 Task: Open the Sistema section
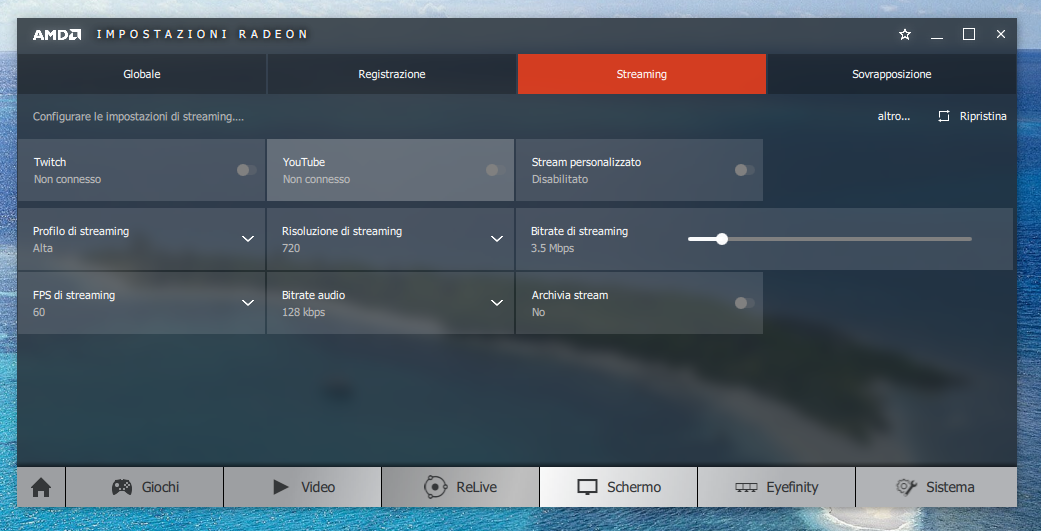click(936, 487)
